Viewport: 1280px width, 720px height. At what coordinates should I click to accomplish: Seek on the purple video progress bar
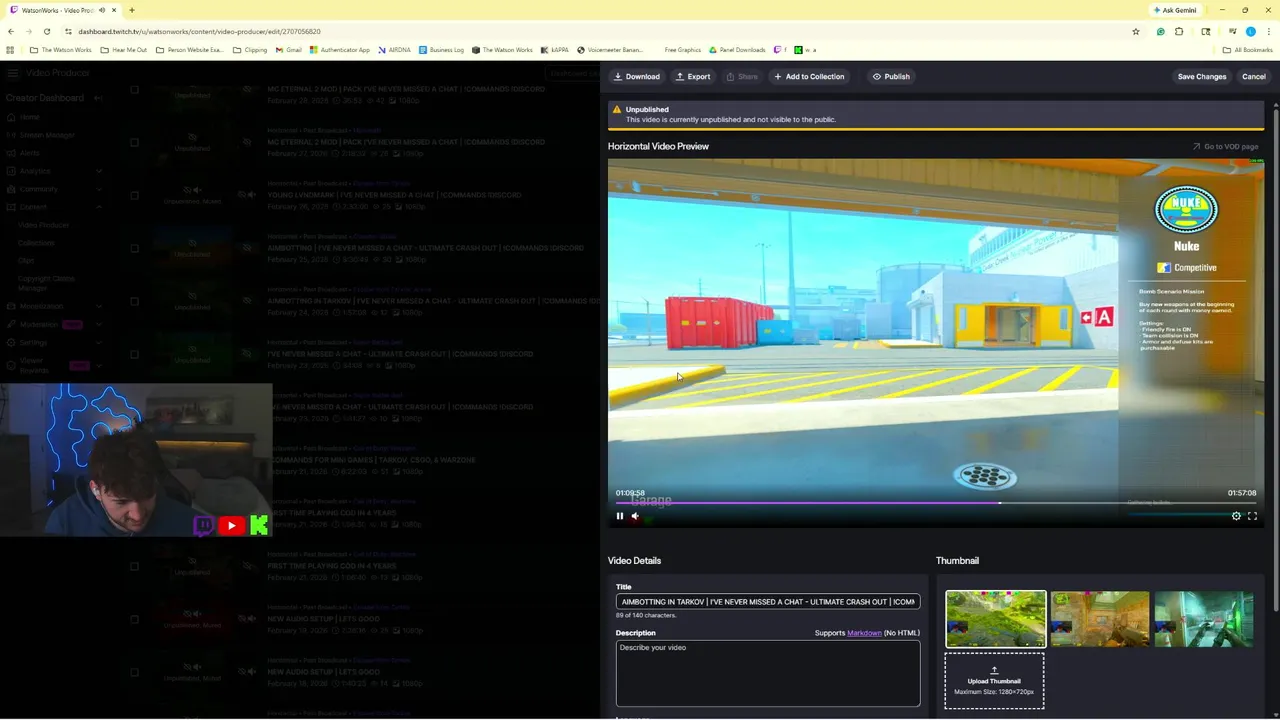[x=935, y=503]
